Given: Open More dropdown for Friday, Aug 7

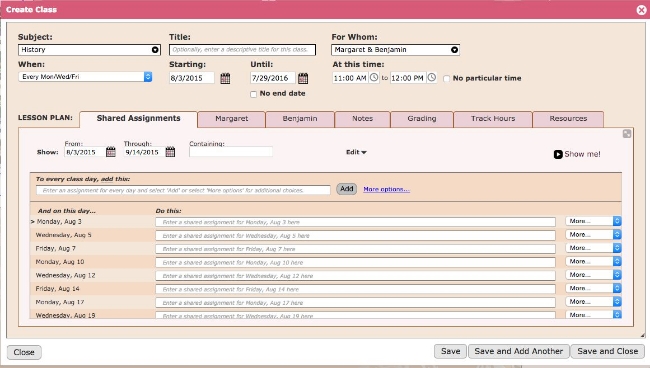Looking at the screenshot, I should (x=593, y=248).
